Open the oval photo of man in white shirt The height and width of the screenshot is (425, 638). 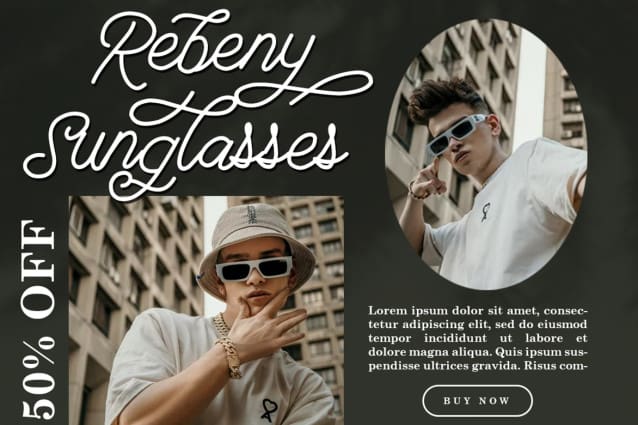486,155
